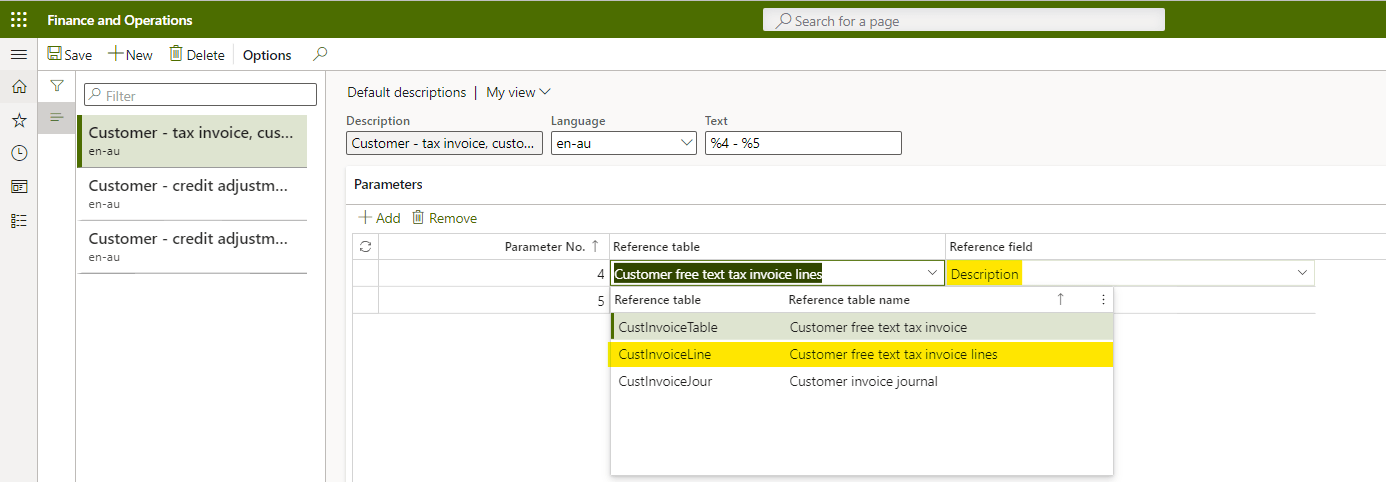Show the filter pane funnel icon

coord(57,87)
